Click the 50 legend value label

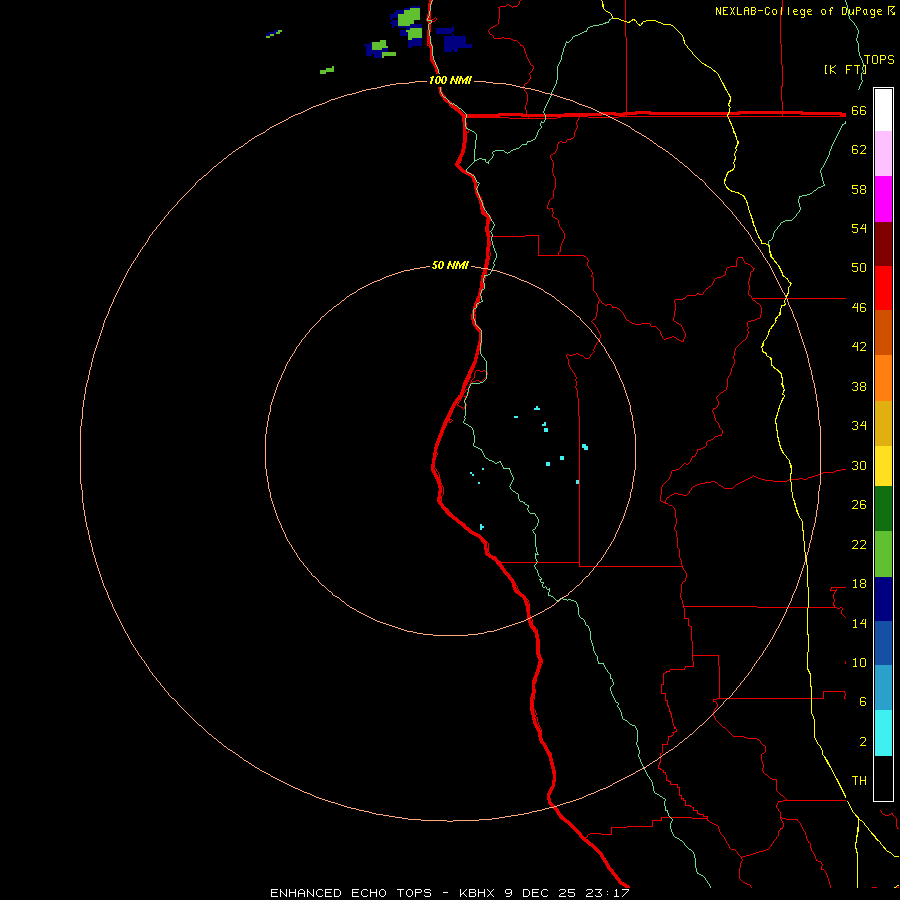click(x=859, y=267)
